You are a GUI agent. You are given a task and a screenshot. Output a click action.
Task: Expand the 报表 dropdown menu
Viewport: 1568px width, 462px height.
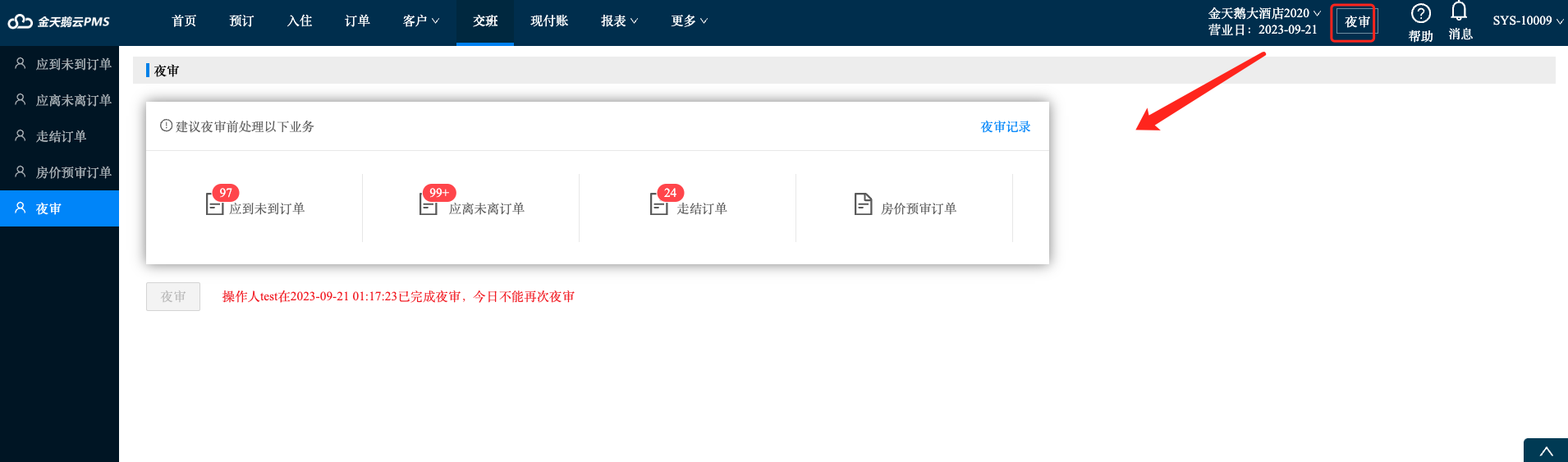[619, 21]
